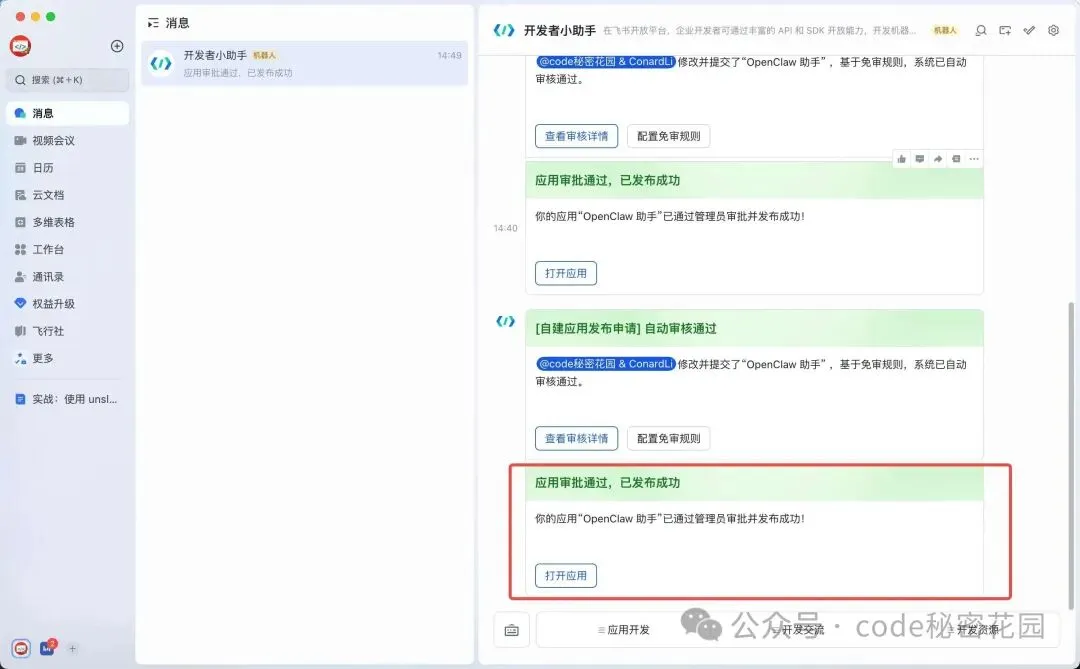The height and width of the screenshot is (669, 1080).
Task: Click 配置免审规则 in the lower card
Action: [x=668, y=439]
